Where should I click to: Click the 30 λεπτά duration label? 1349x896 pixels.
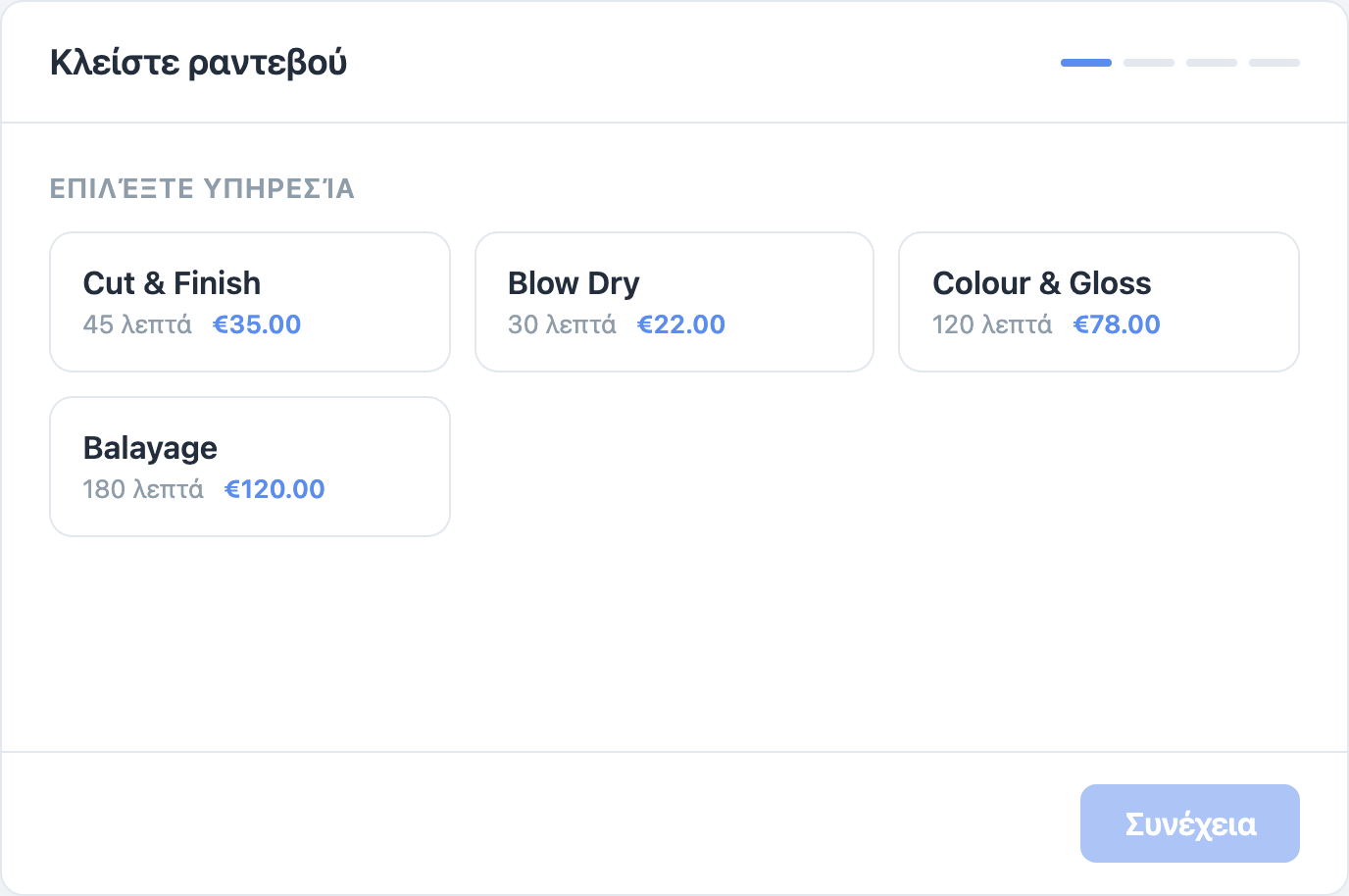click(x=562, y=324)
